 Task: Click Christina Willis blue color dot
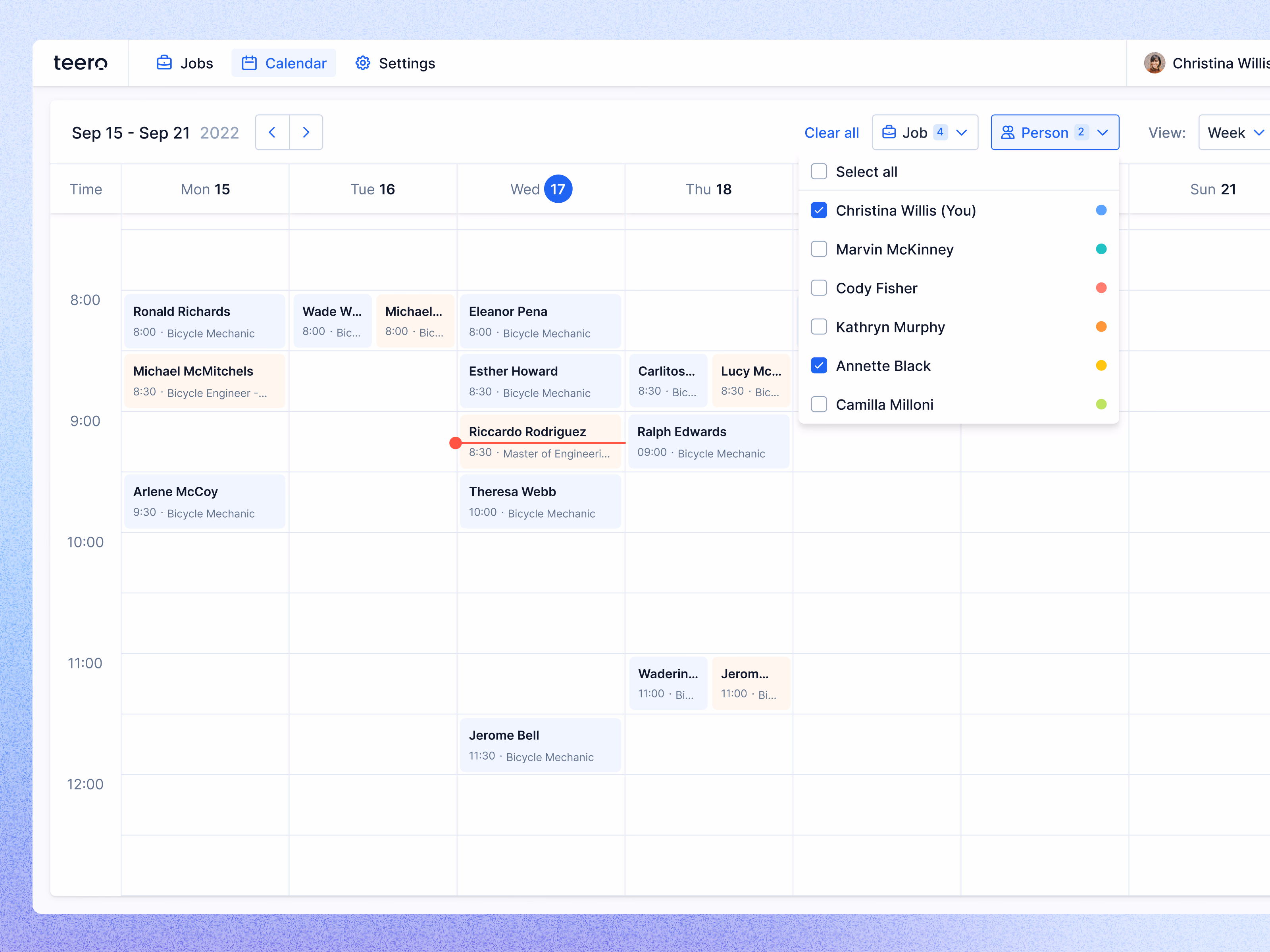coord(1101,211)
